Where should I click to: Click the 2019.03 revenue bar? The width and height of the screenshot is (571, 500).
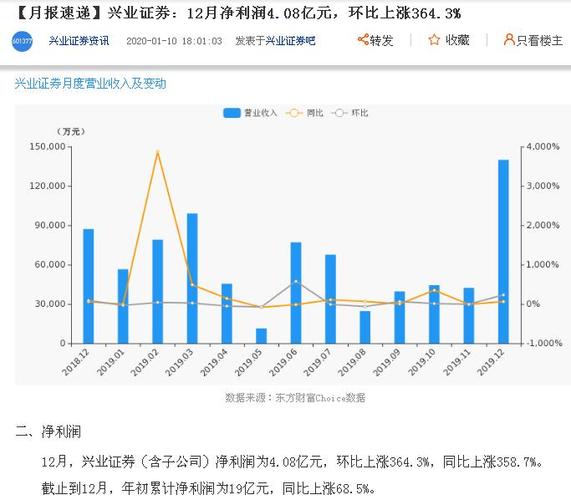coord(192,279)
